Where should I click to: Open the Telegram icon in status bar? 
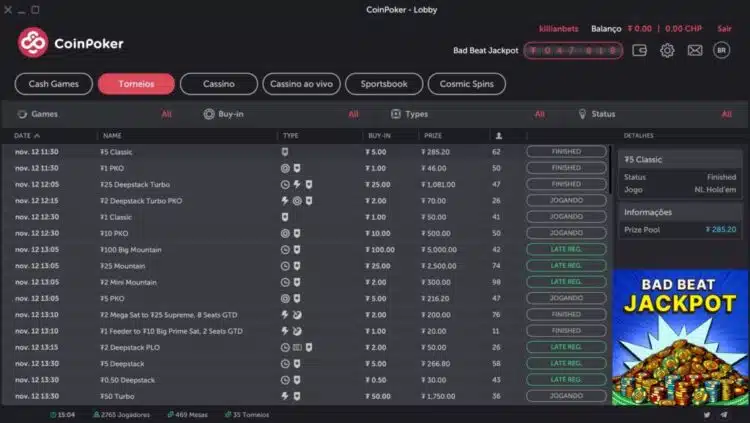tap(724, 415)
